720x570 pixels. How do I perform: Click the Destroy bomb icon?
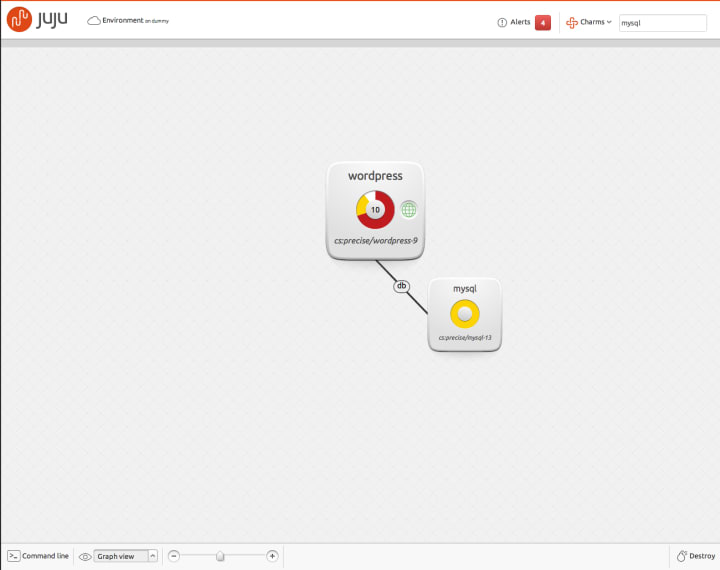click(x=681, y=556)
